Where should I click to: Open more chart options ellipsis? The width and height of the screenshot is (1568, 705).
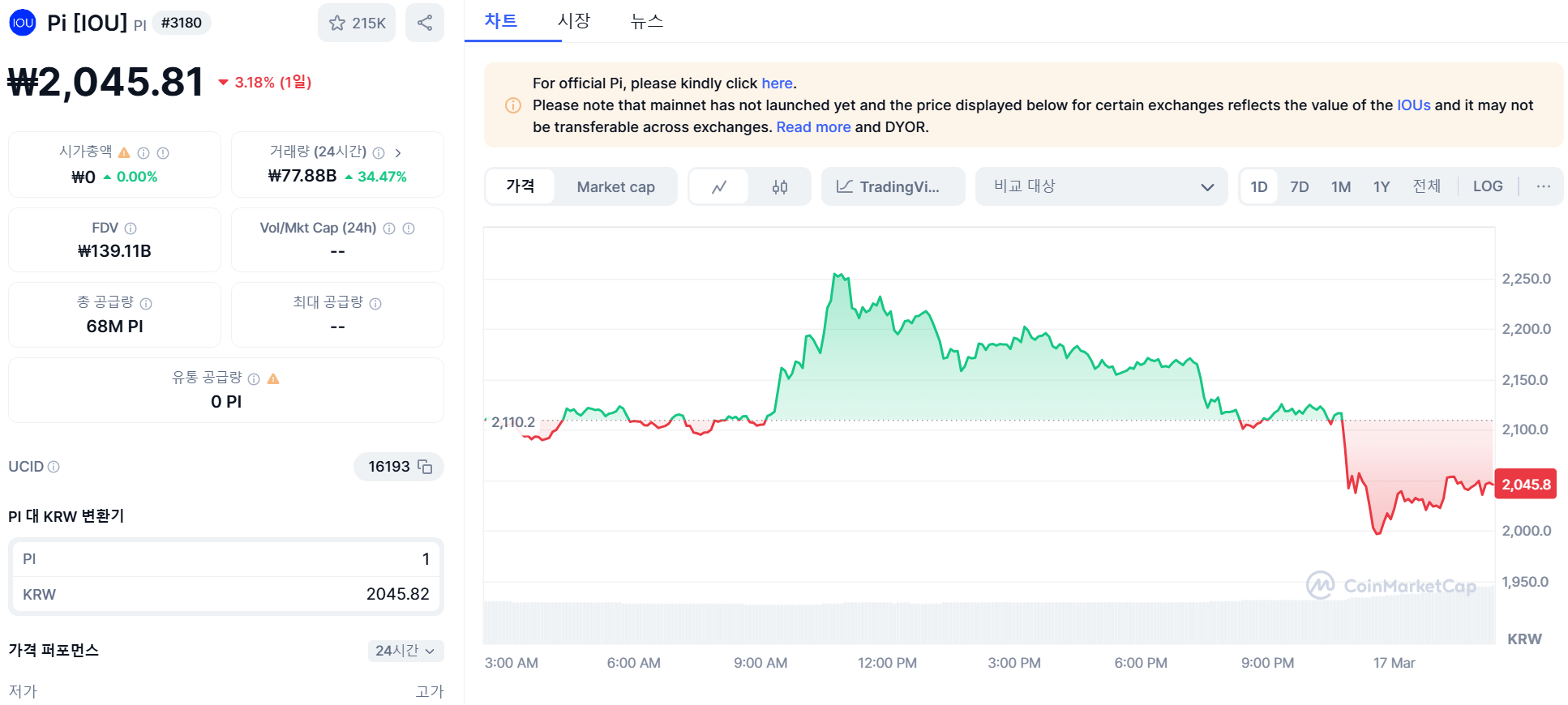point(1544,186)
